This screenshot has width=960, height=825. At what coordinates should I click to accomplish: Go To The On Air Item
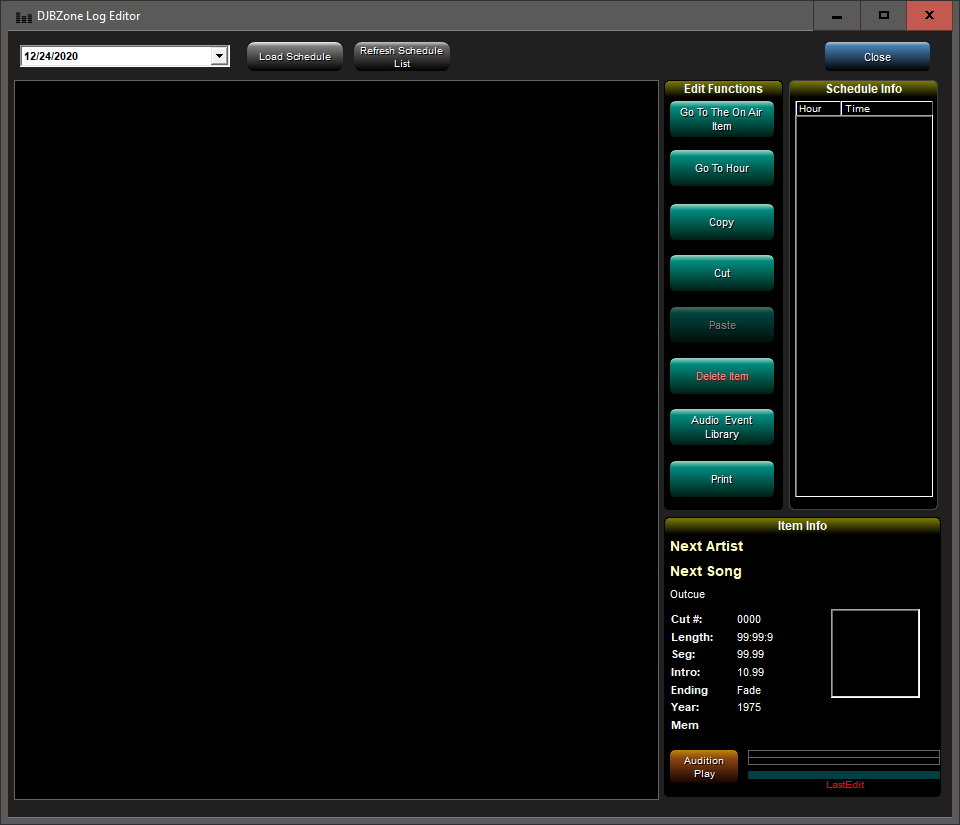(x=721, y=119)
